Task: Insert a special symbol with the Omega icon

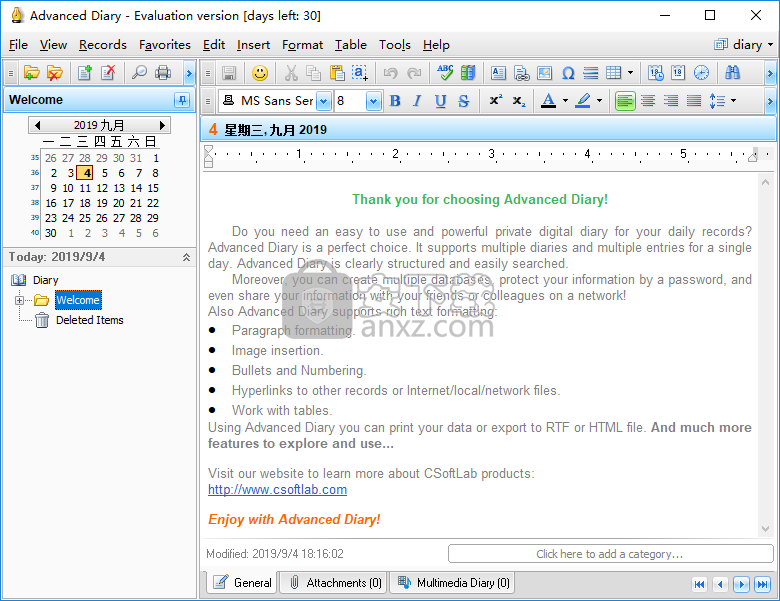Action: click(568, 73)
